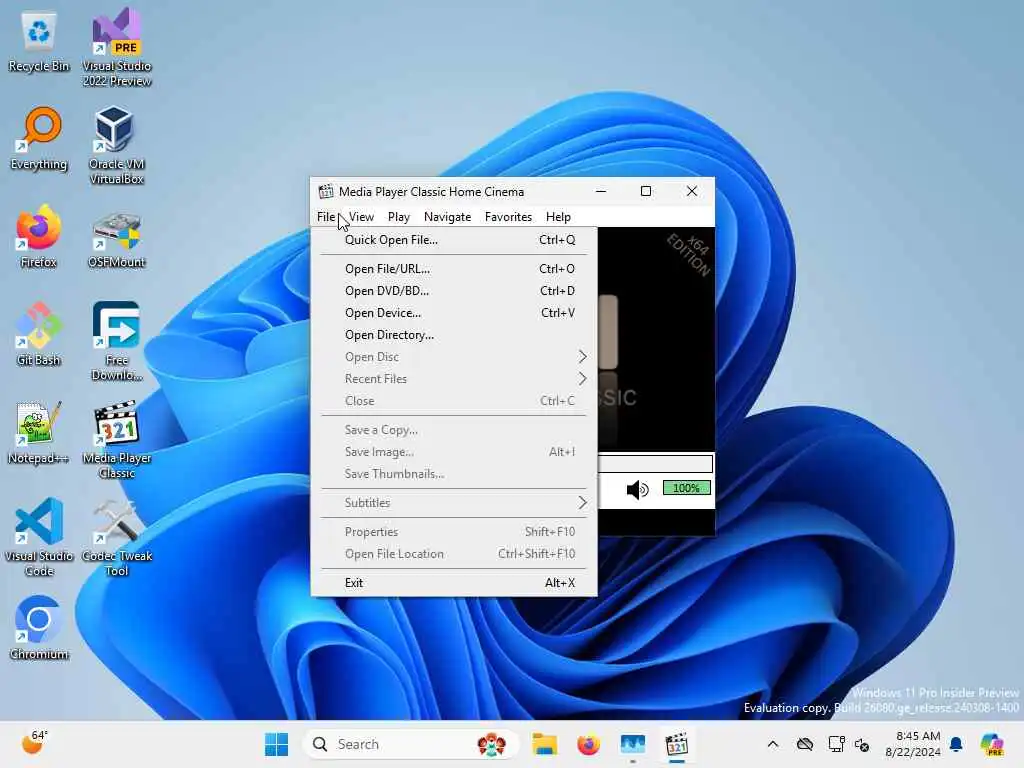Screen dimensions: 1024x768
Task: Click the taskbar app left of MPC
Action: tap(632, 744)
